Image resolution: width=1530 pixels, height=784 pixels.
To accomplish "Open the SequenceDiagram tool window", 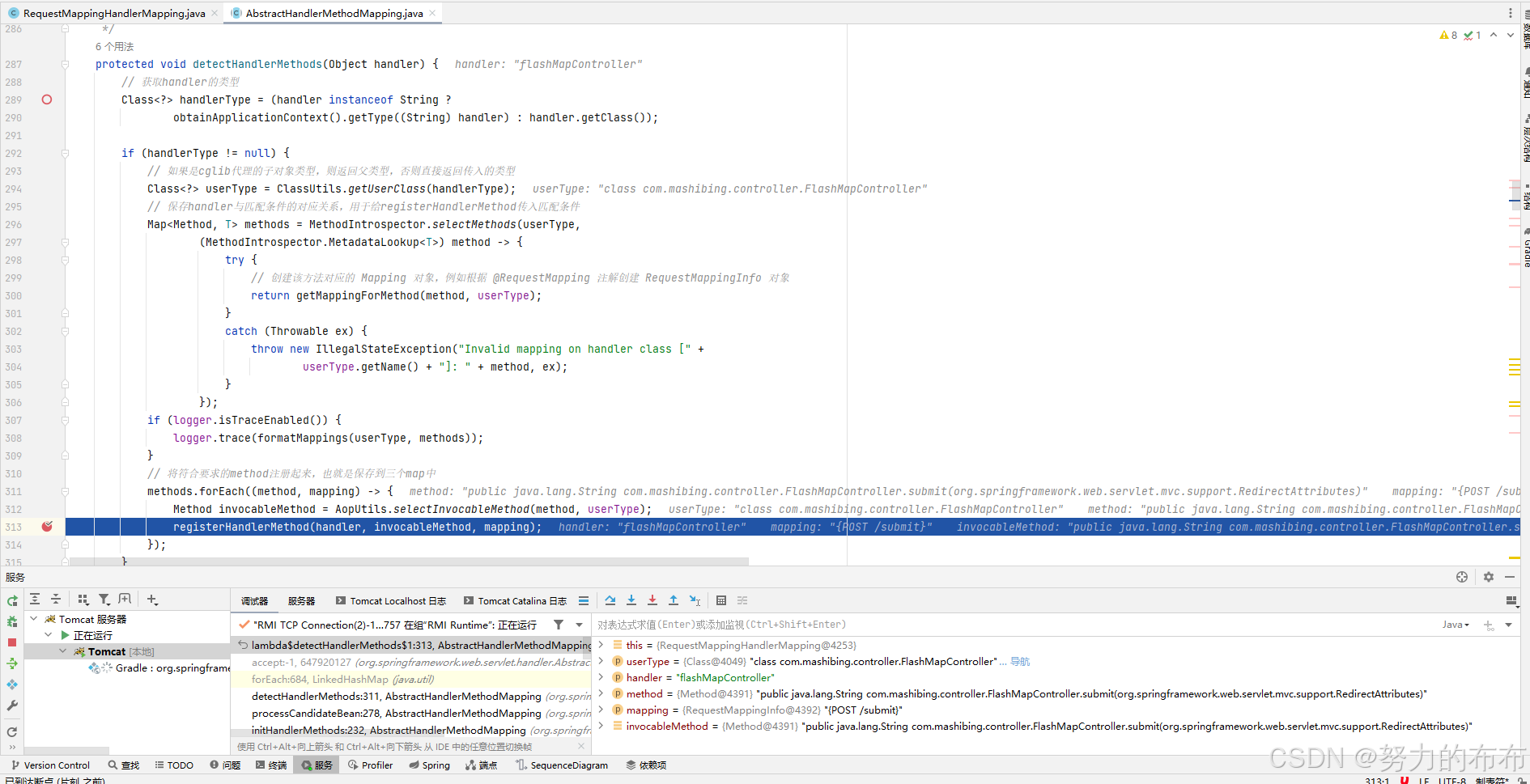I will 562,765.
